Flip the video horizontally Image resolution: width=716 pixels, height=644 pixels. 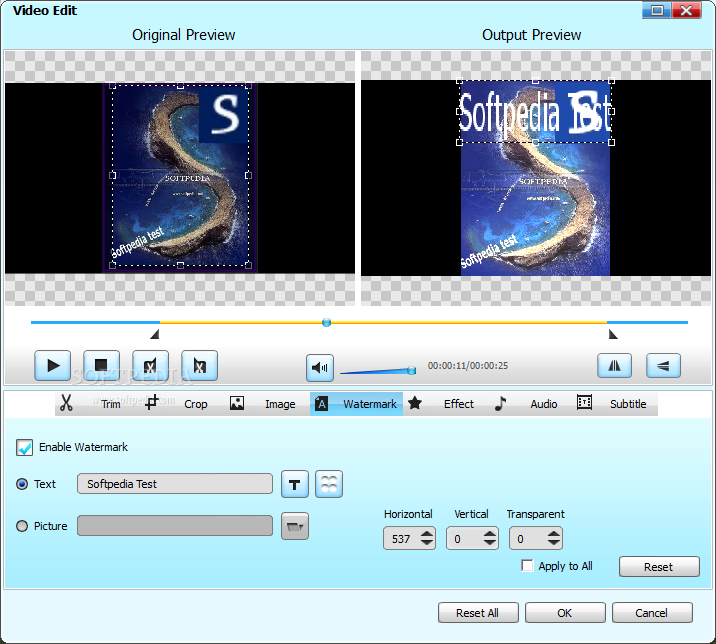(615, 365)
